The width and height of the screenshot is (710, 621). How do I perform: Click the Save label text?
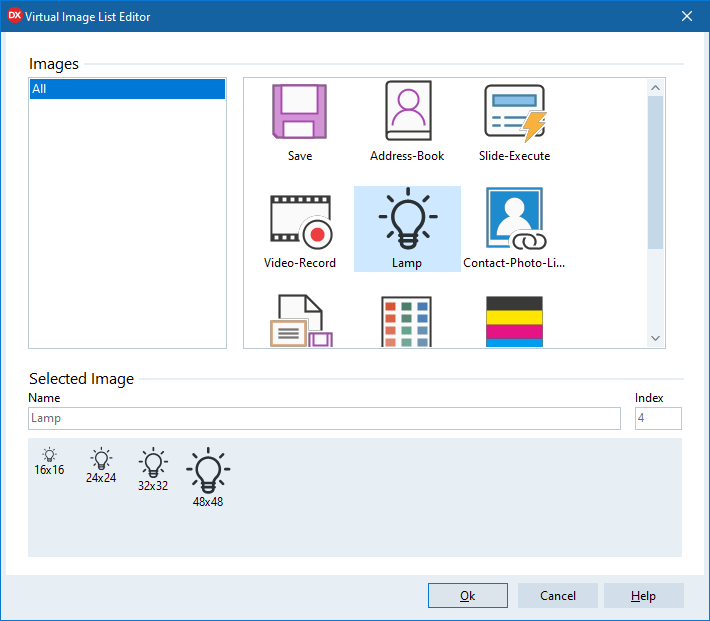[300, 156]
